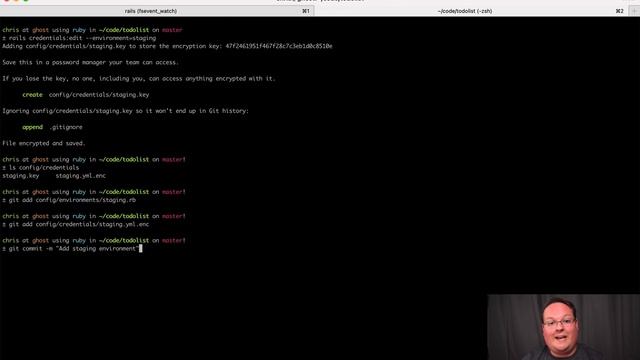Click the rails credentials:edit command line
640x360 pixels.
[x=79, y=38]
